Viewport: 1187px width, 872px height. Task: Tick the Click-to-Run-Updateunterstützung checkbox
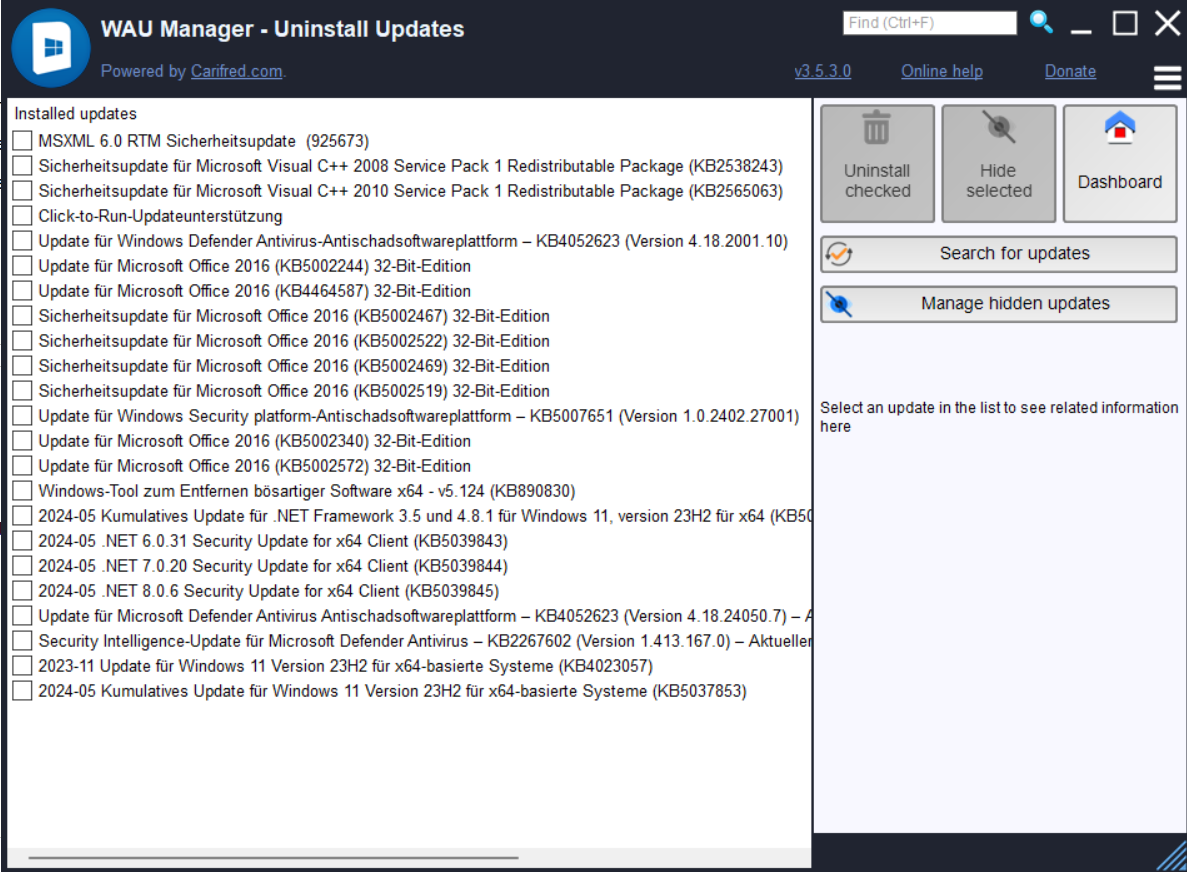point(22,216)
